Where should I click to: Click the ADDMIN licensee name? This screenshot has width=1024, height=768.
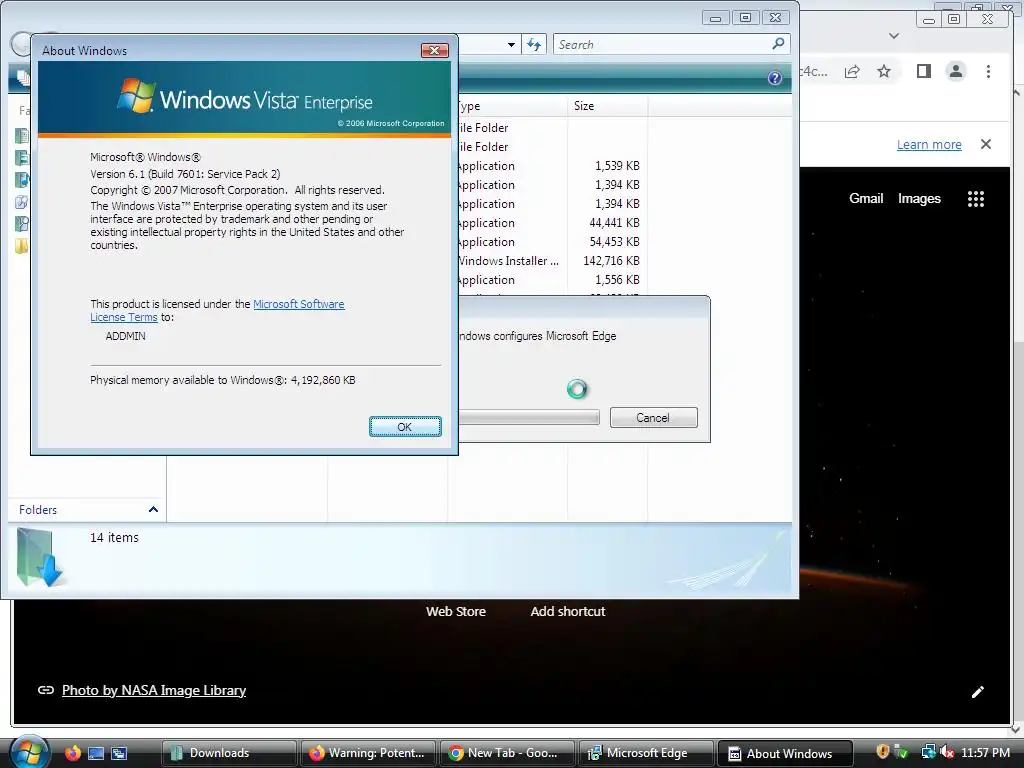[125, 336]
